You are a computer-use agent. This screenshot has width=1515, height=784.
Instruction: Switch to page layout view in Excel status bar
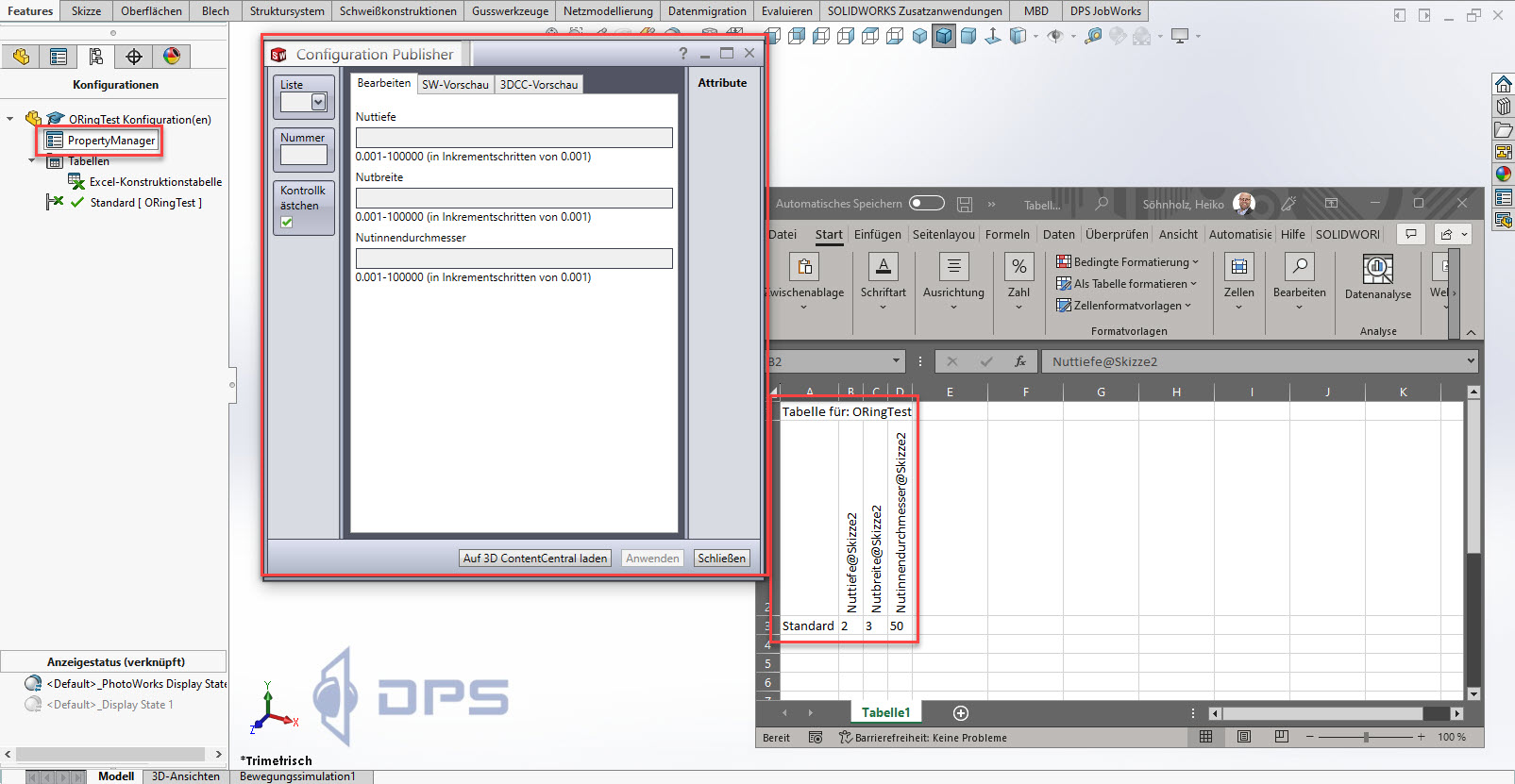coord(1244,737)
